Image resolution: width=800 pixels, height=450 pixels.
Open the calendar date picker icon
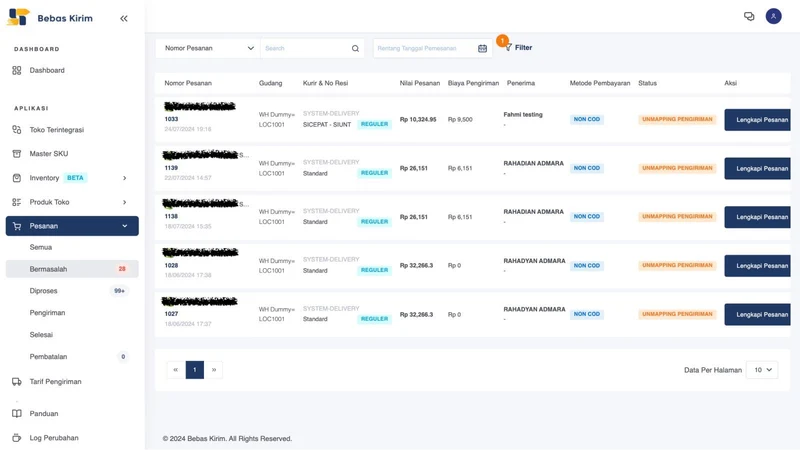482,48
